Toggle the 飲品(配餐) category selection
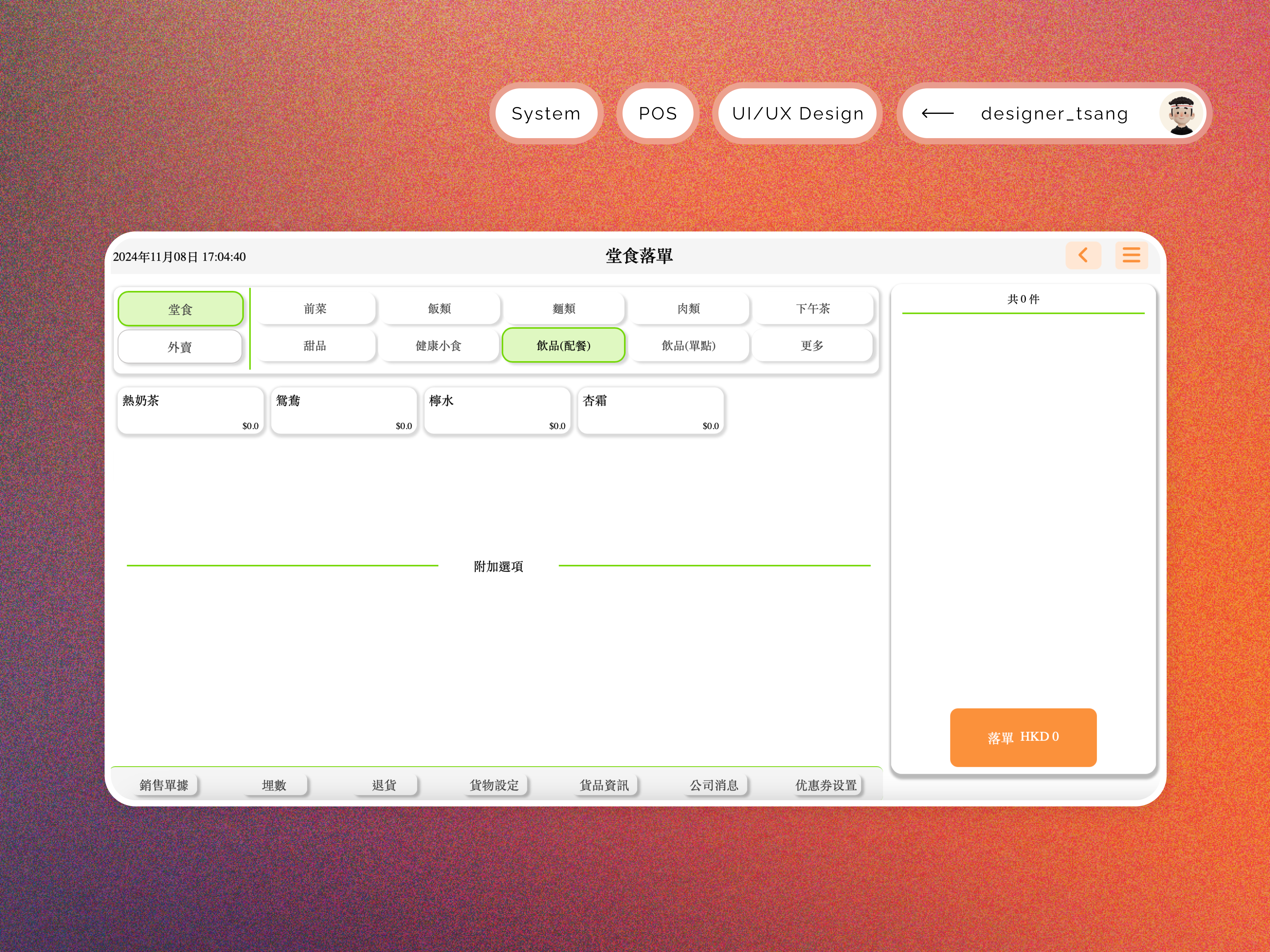 point(563,345)
